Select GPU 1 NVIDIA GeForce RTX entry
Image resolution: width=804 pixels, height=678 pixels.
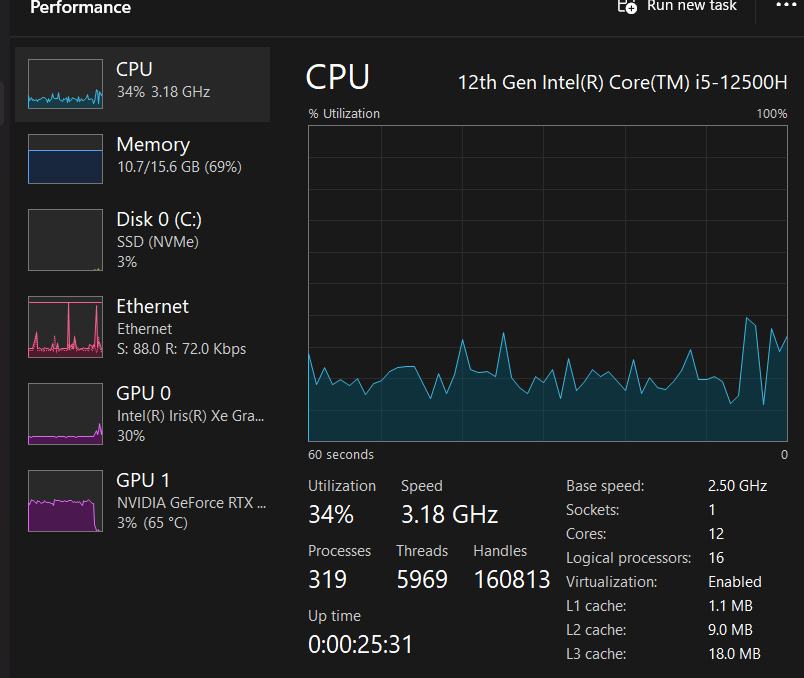click(x=190, y=500)
